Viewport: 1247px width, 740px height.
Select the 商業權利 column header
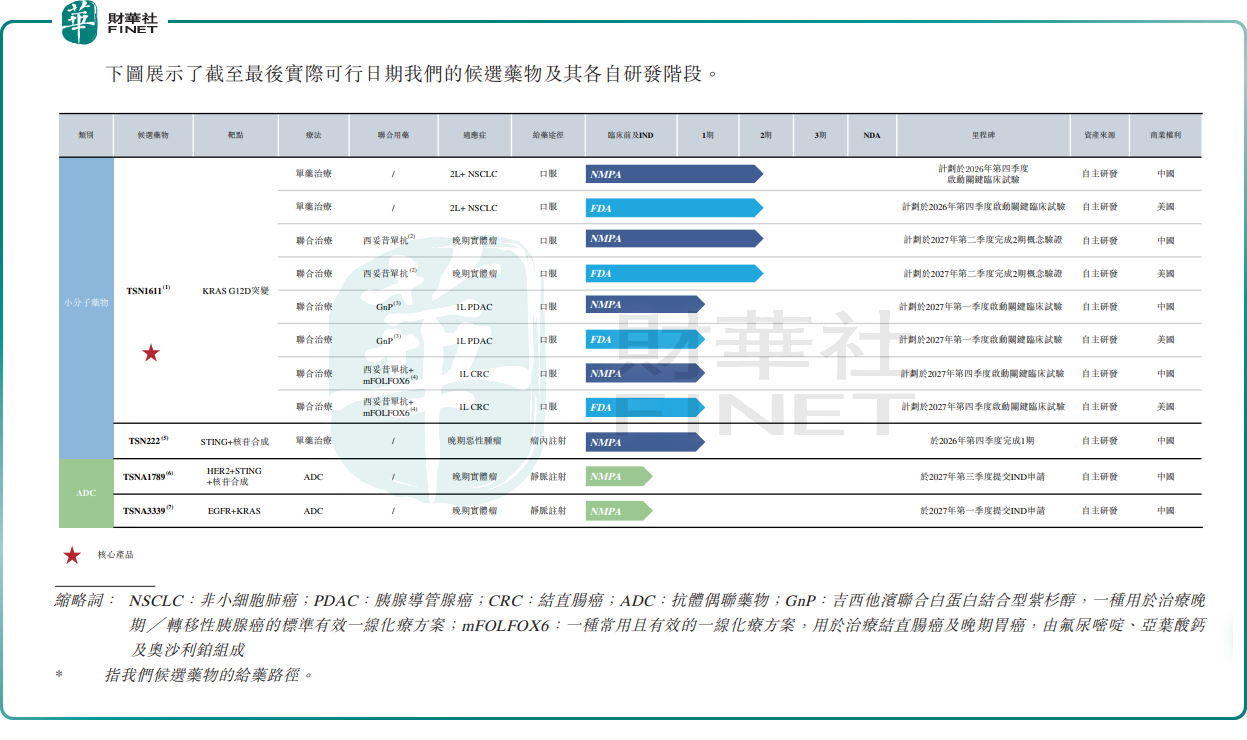pyautogui.click(x=1166, y=135)
